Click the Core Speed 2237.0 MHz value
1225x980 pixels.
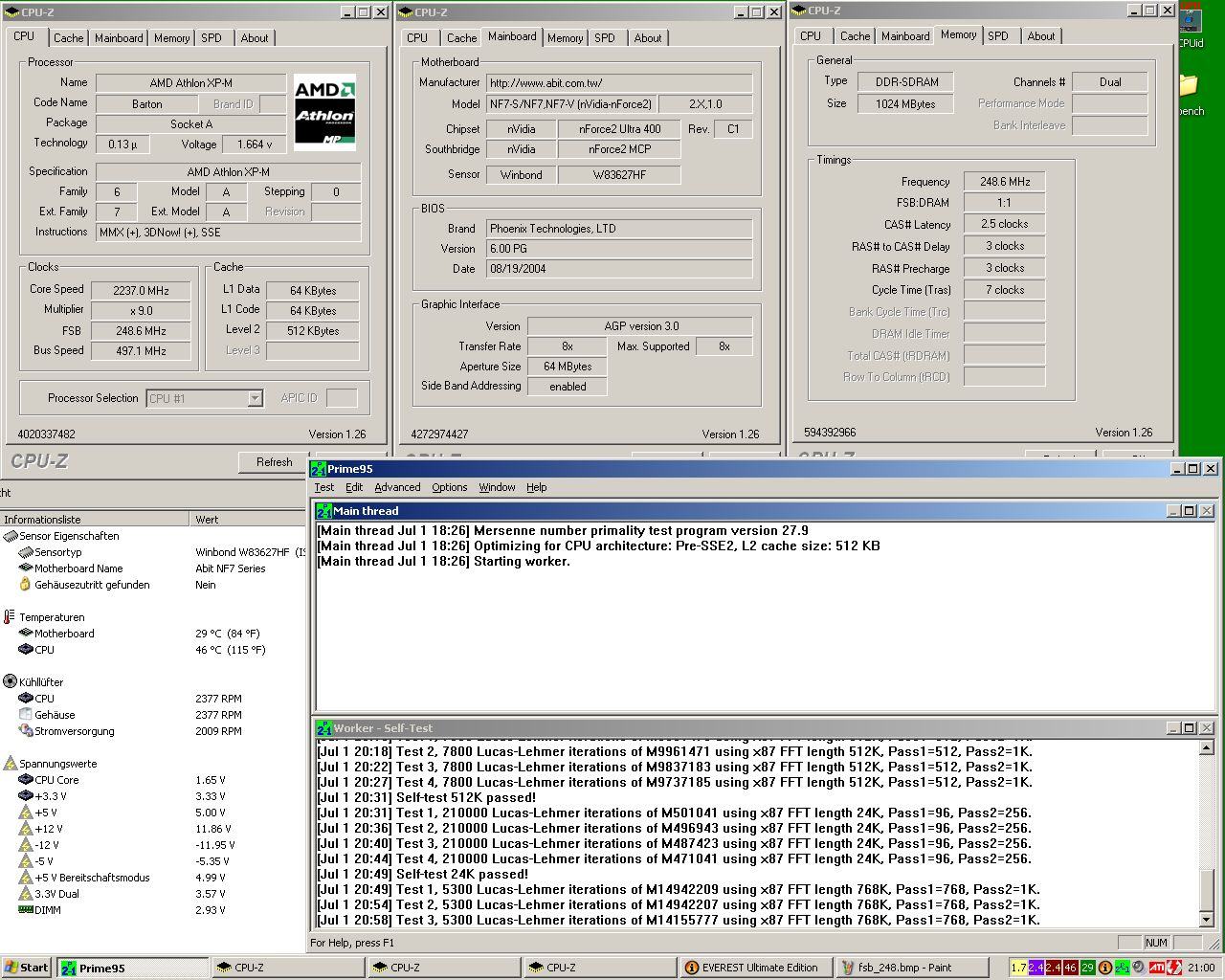pos(141,290)
